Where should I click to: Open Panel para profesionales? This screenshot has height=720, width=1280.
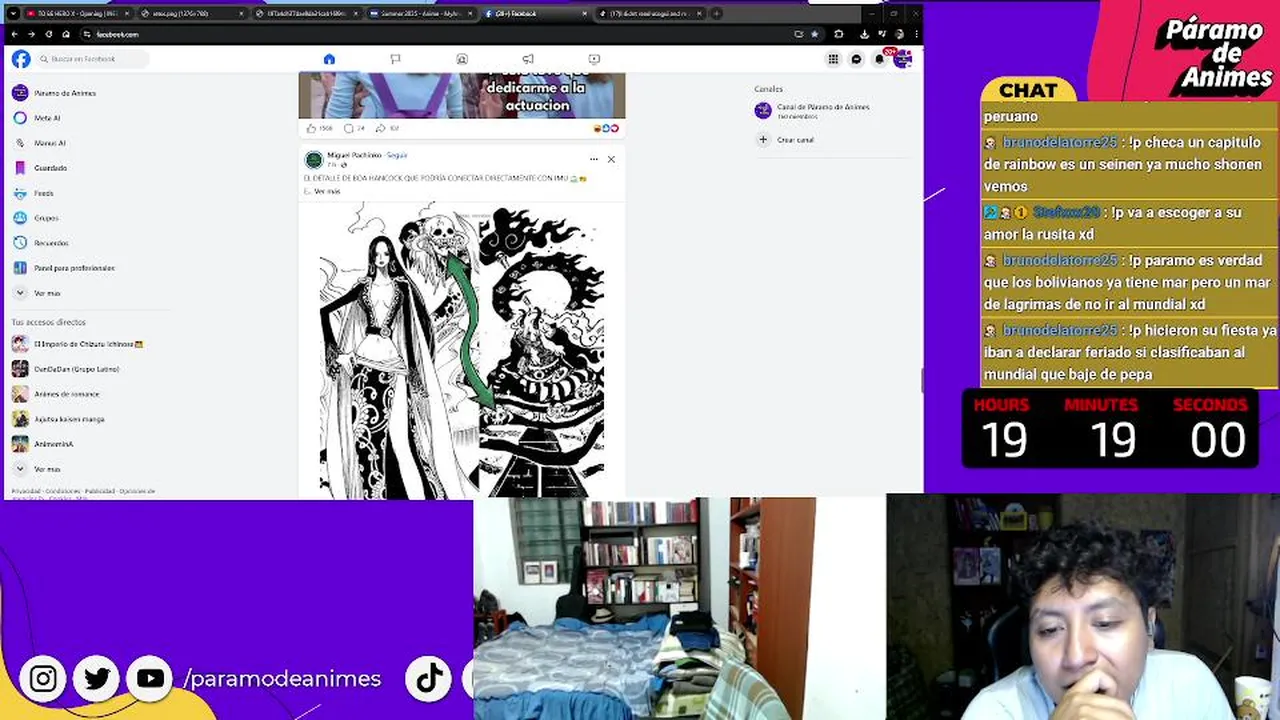[x=63, y=268]
